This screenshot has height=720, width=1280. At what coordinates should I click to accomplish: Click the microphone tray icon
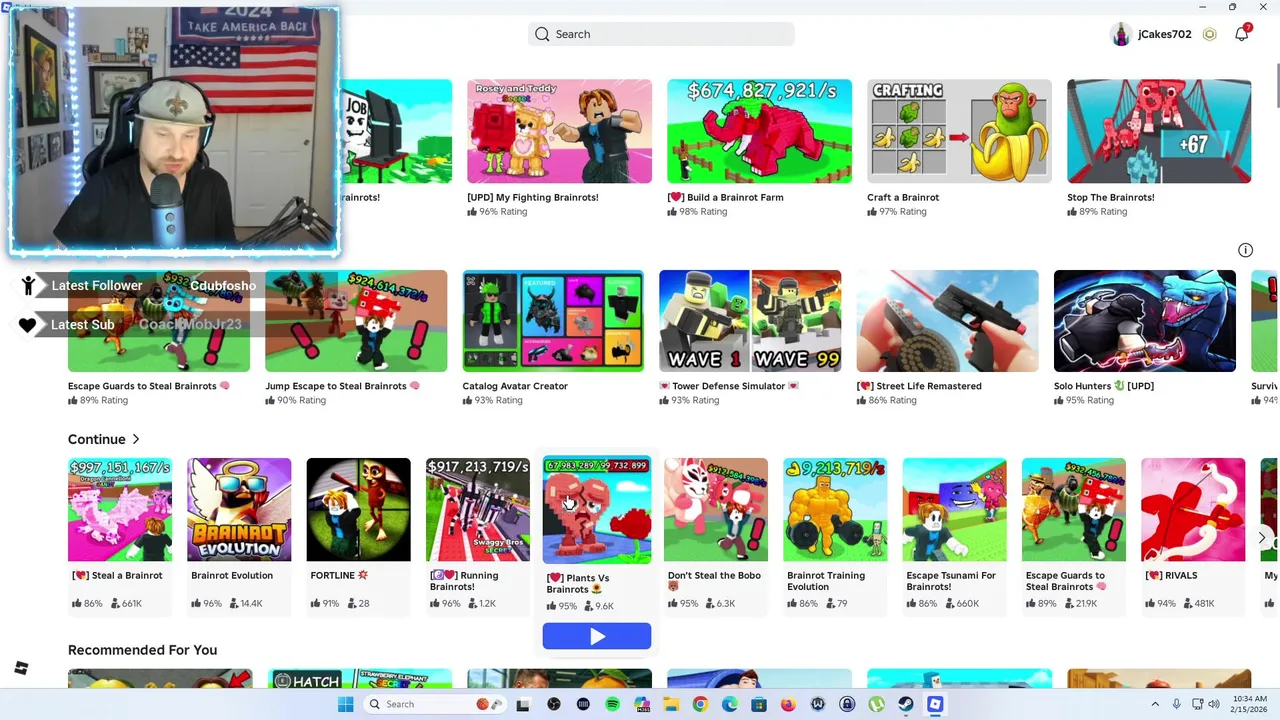(1176, 704)
